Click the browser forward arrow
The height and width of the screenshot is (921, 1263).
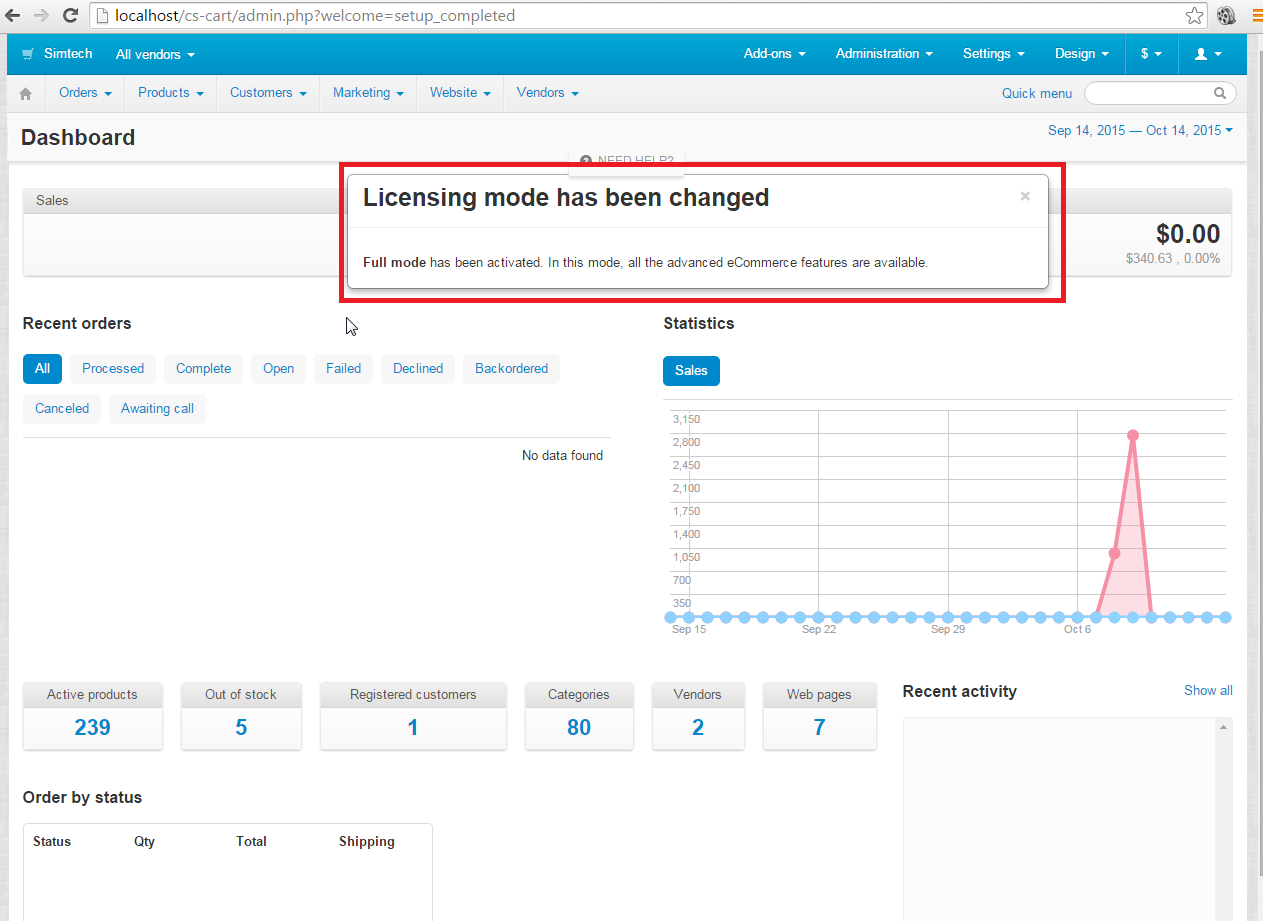click(x=41, y=15)
